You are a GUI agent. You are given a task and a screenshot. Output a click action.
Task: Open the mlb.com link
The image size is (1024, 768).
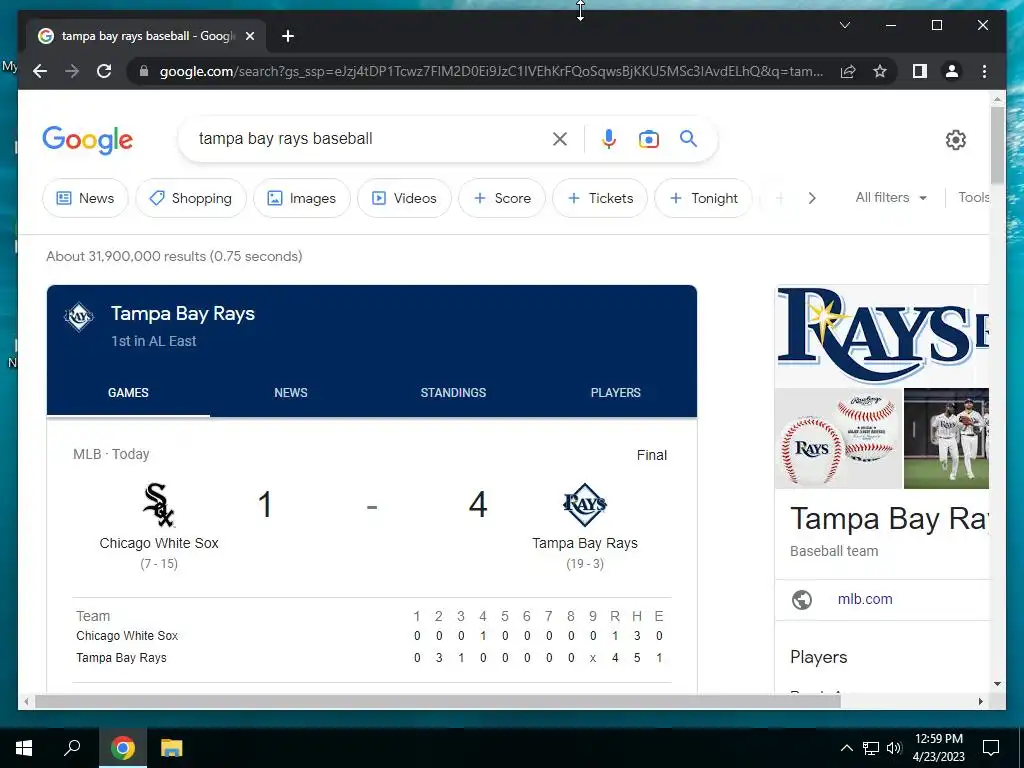(865, 599)
